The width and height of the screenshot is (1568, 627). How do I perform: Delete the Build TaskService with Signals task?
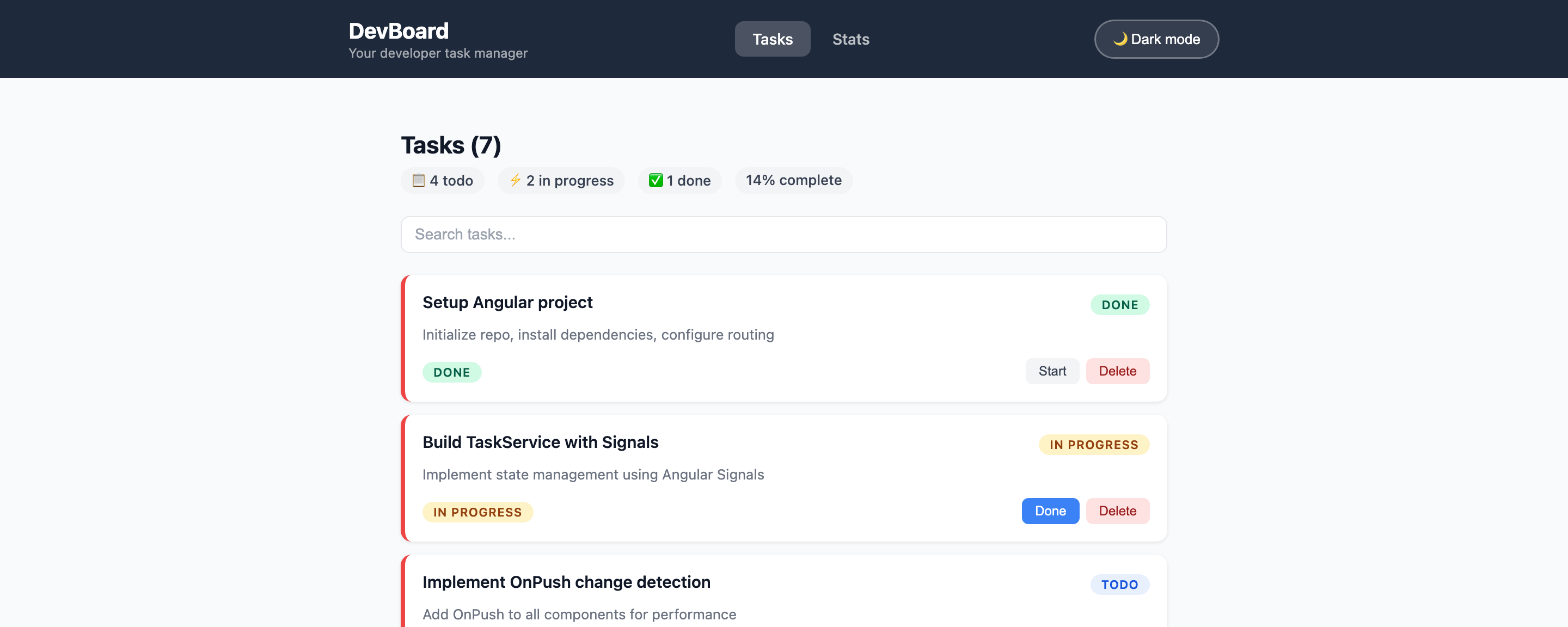coord(1117,511)
